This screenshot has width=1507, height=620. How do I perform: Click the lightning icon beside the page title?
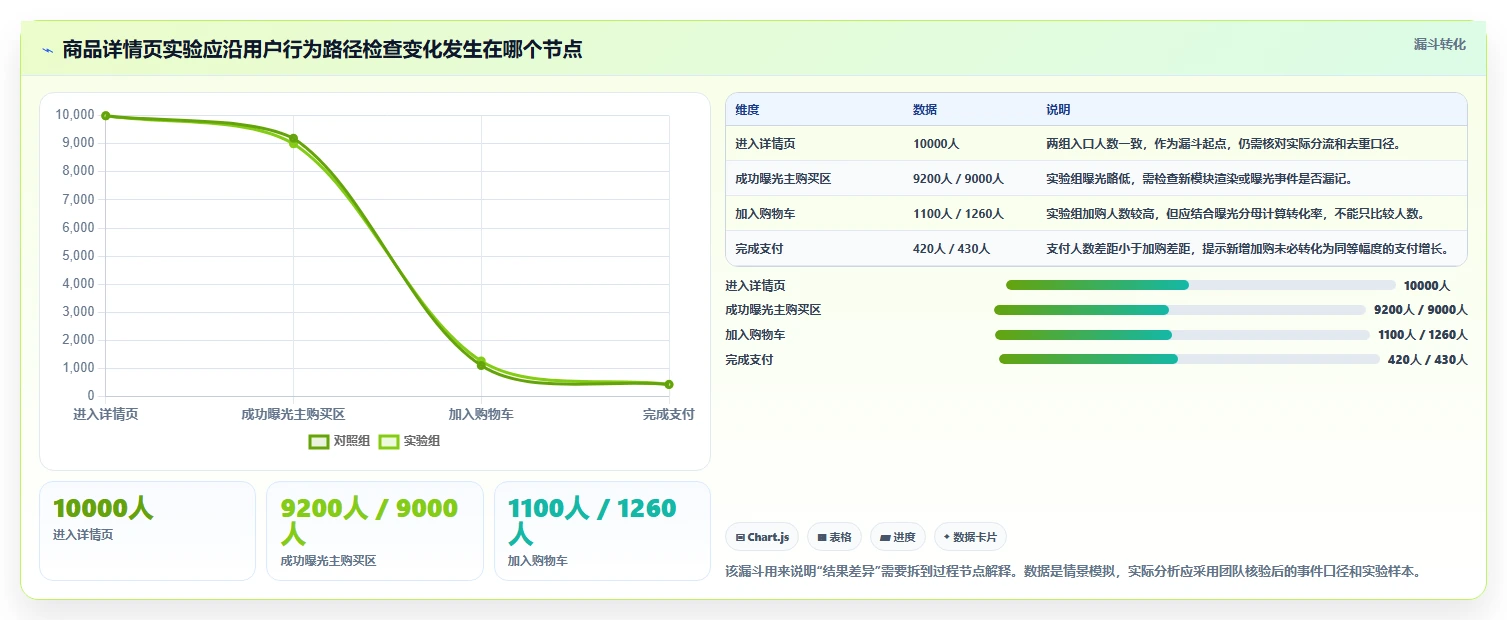[x=47, y=49]
